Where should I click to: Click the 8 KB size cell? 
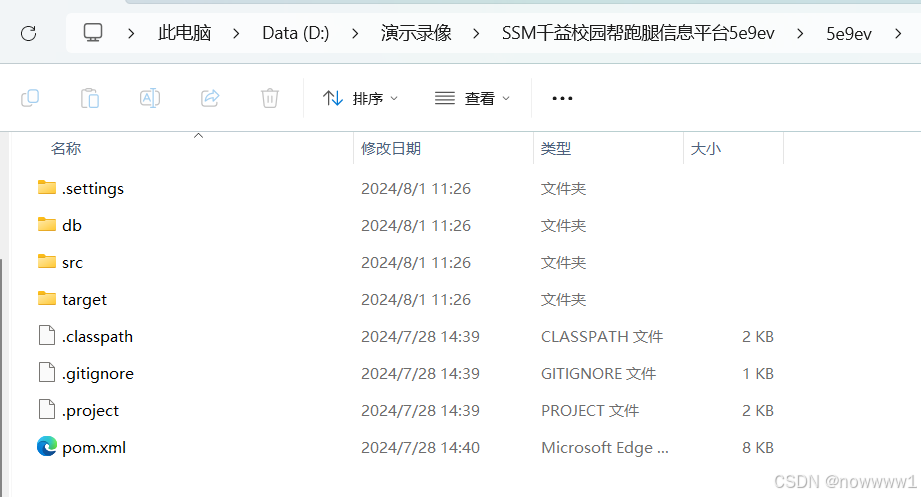[x=758, y=448]
